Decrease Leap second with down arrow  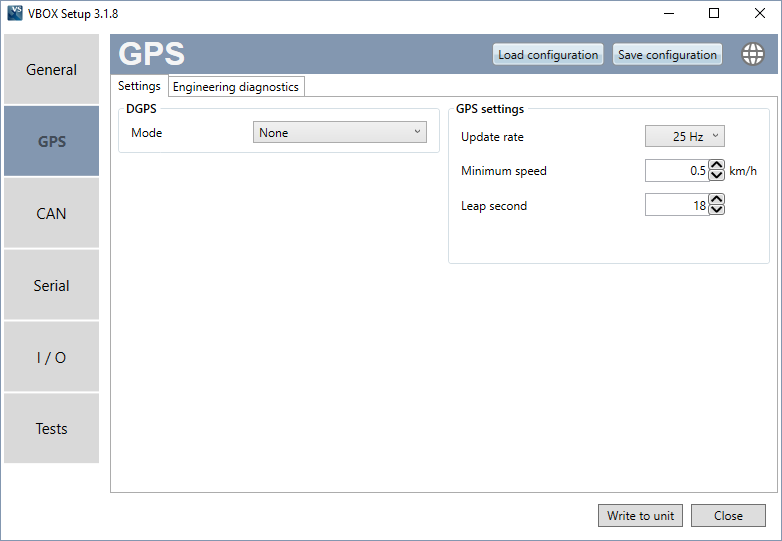click(x=717, y=209)
